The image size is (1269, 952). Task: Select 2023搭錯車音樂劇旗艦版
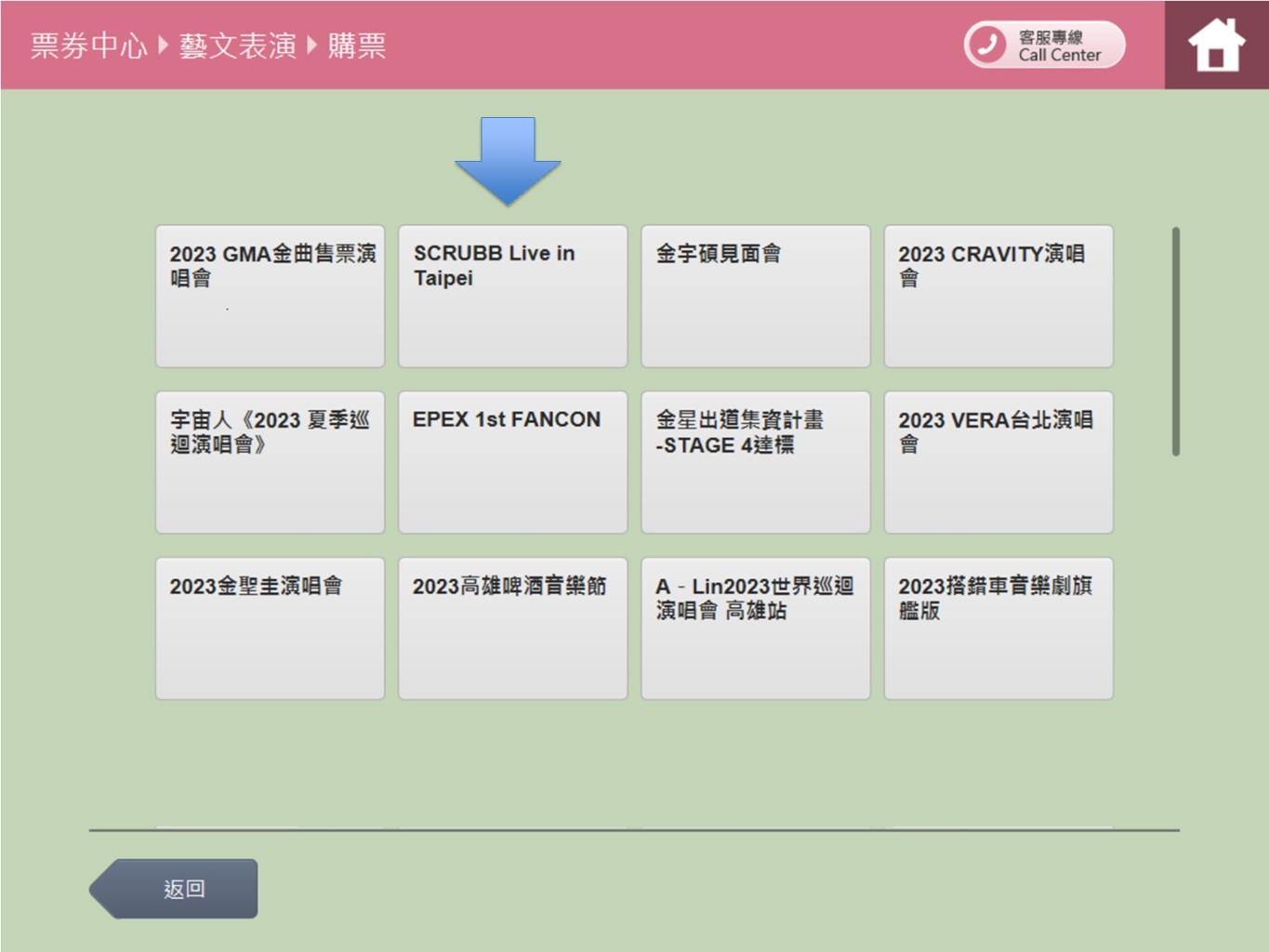pos(998,628)
